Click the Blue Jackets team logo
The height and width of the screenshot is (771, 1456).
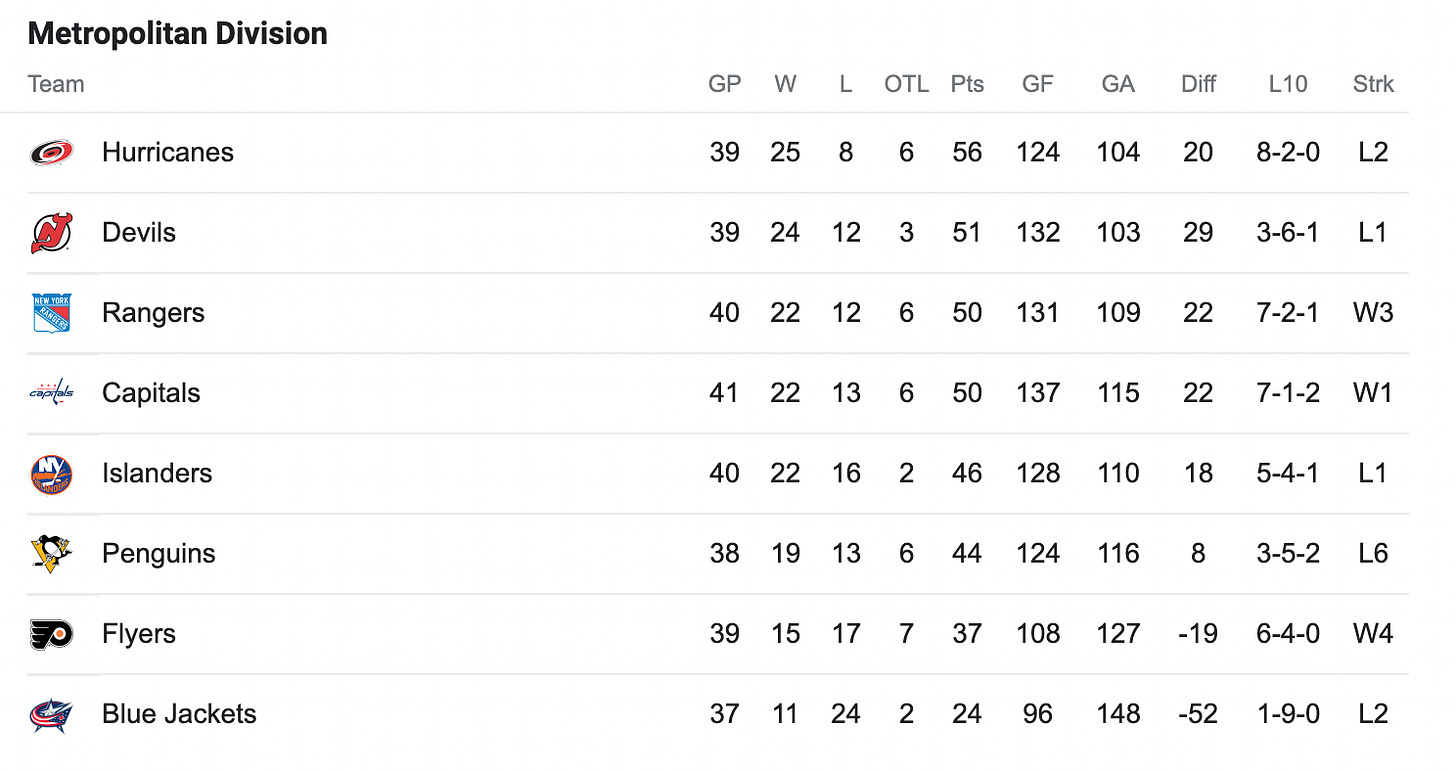point(51,714)
